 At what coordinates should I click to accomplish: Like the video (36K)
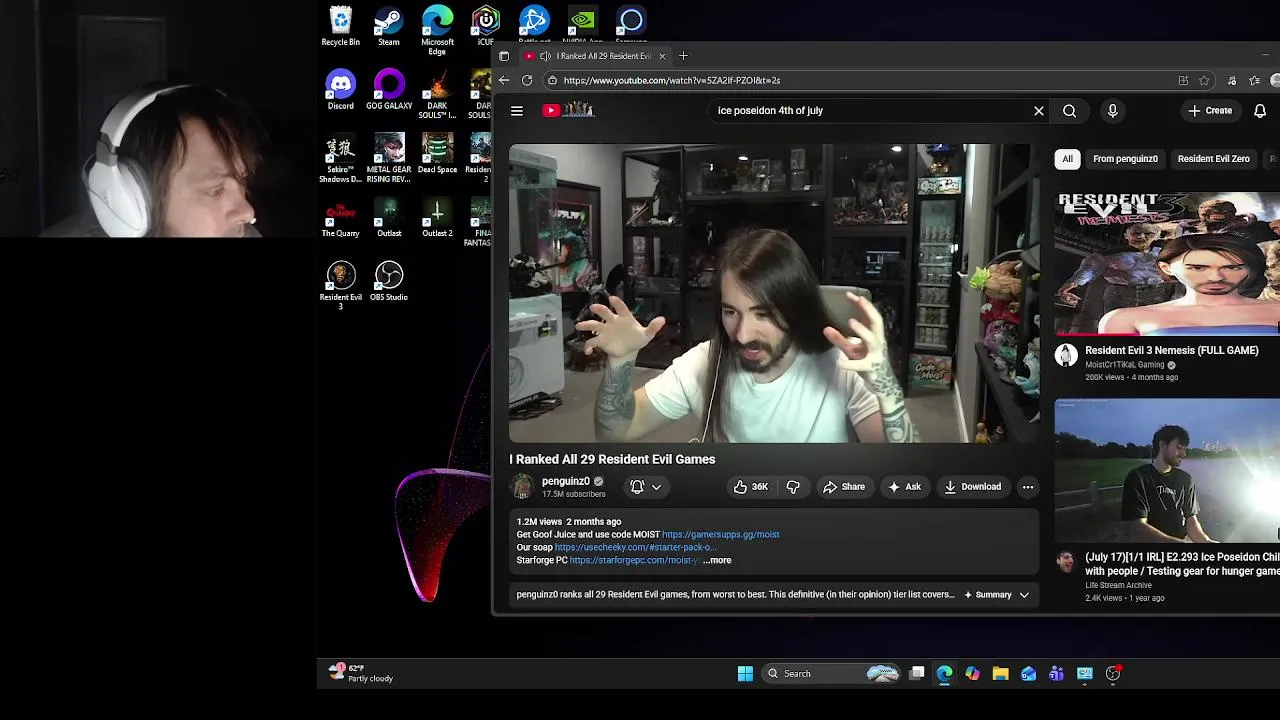[750, 487]
